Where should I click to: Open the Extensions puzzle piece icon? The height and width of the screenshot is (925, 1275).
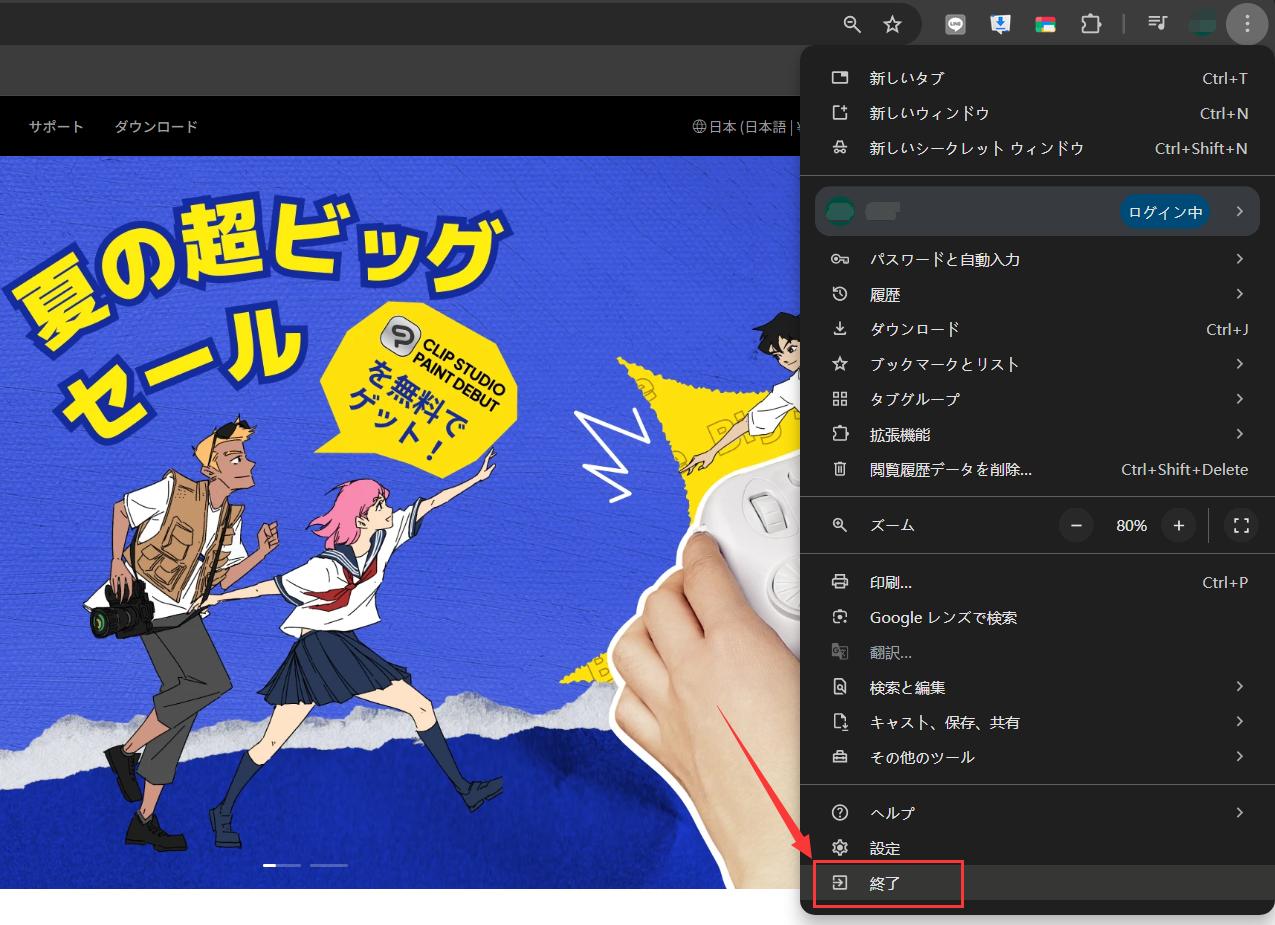1091,24
